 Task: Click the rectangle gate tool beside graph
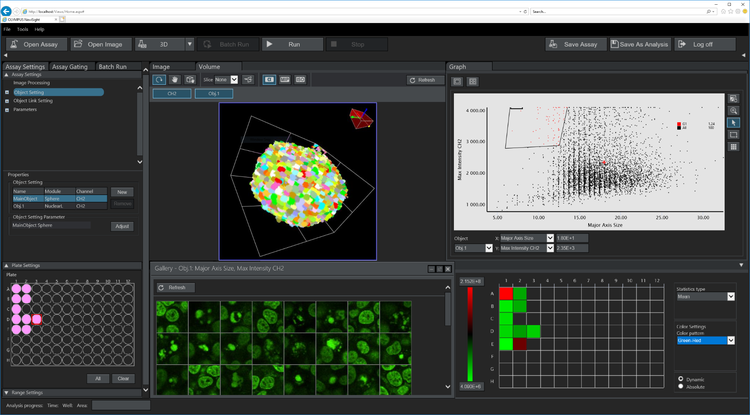pos(733,135)
